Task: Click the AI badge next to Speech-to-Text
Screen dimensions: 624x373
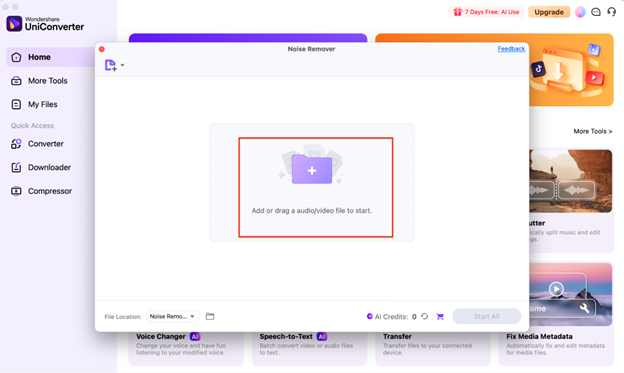Action: [x=322, y=336]
